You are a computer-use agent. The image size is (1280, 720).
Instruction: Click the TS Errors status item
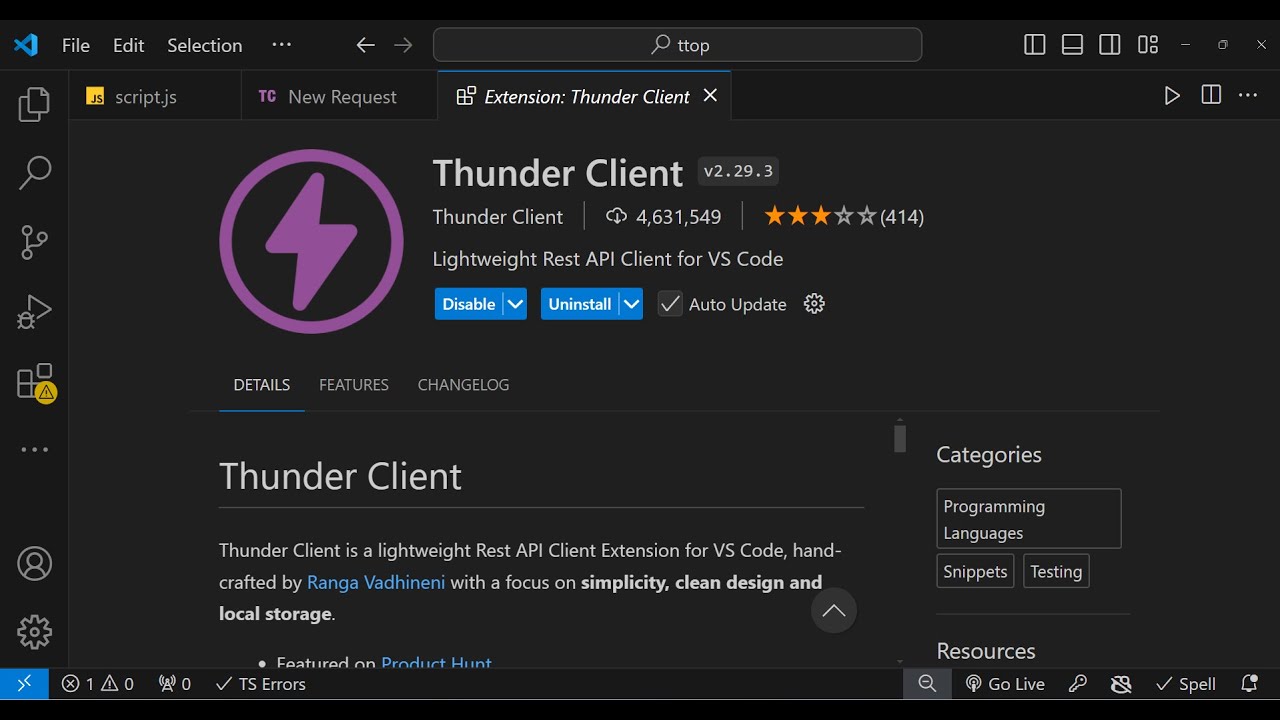261,684
